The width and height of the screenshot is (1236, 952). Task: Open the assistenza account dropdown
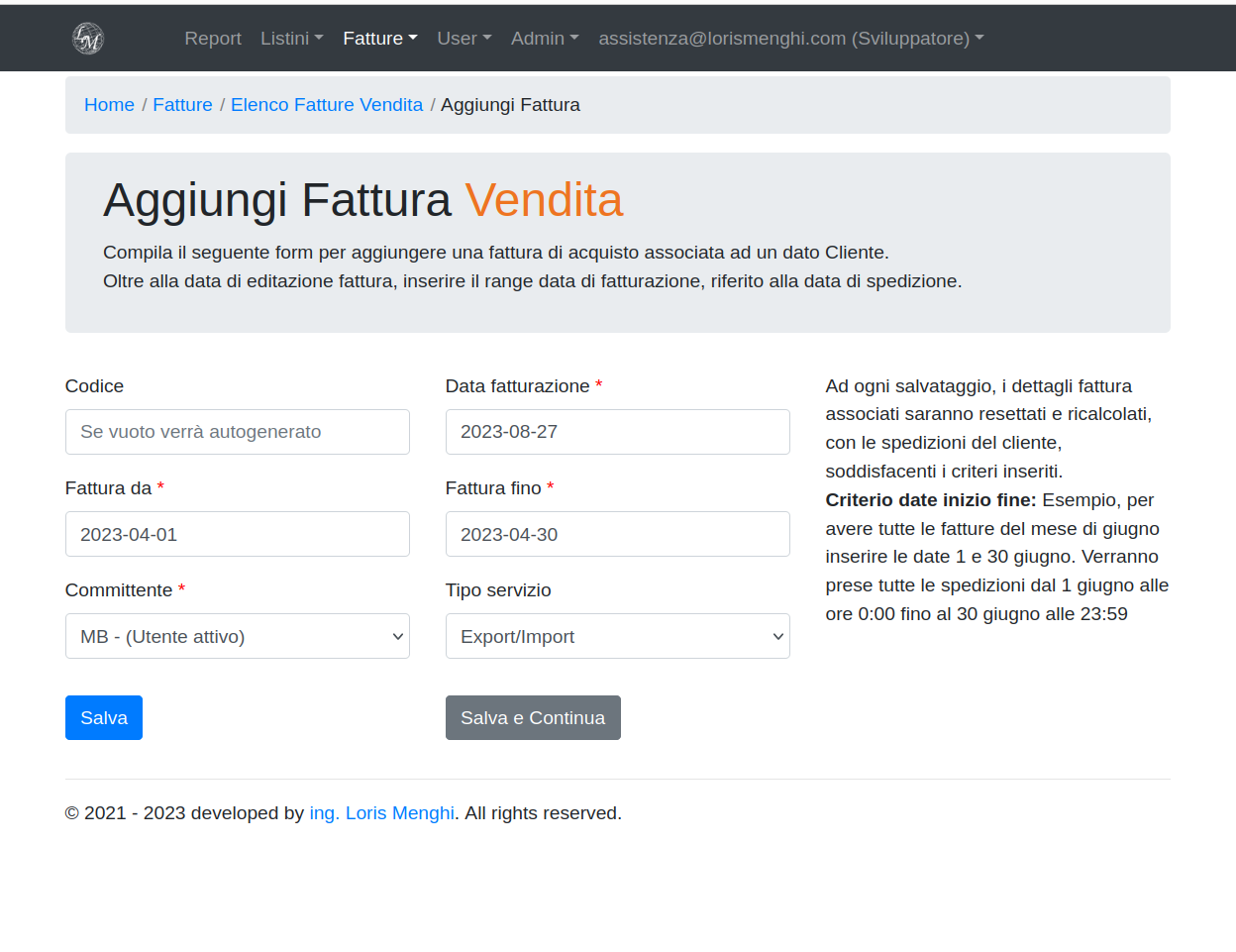point(790,39)
